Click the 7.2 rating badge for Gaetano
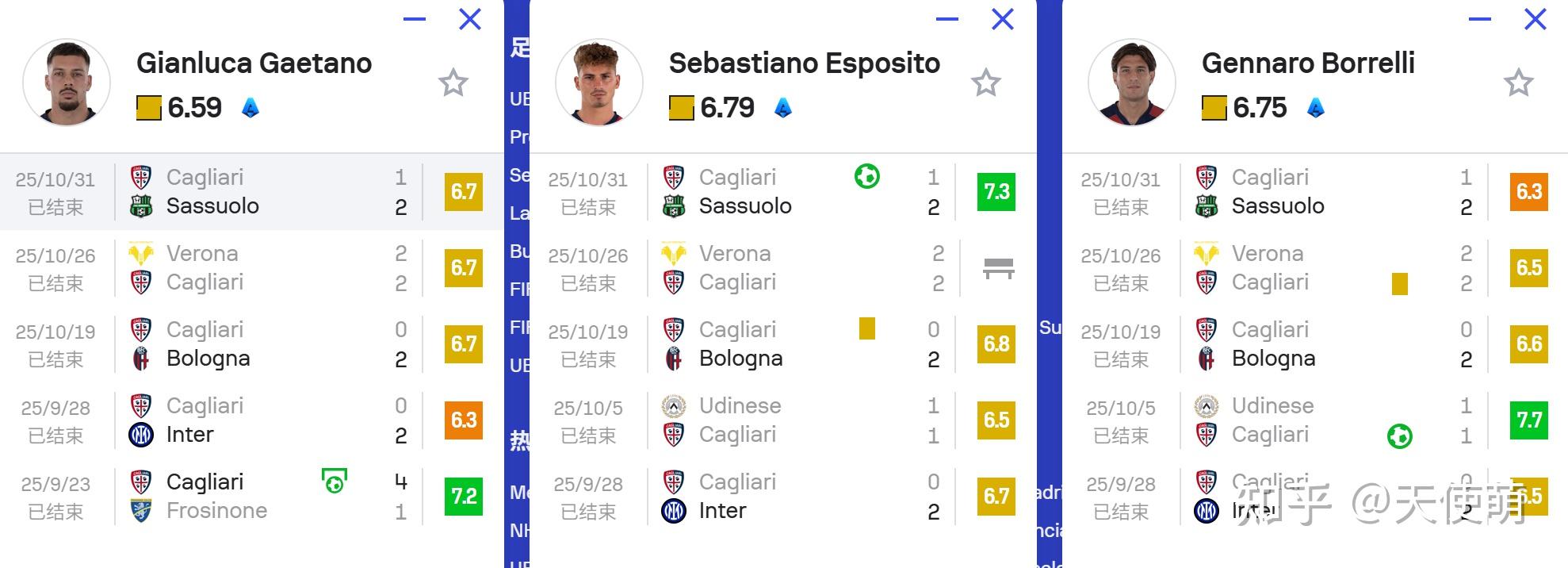1568x568 pixels. pyautogui.click(x=464, y=497)
